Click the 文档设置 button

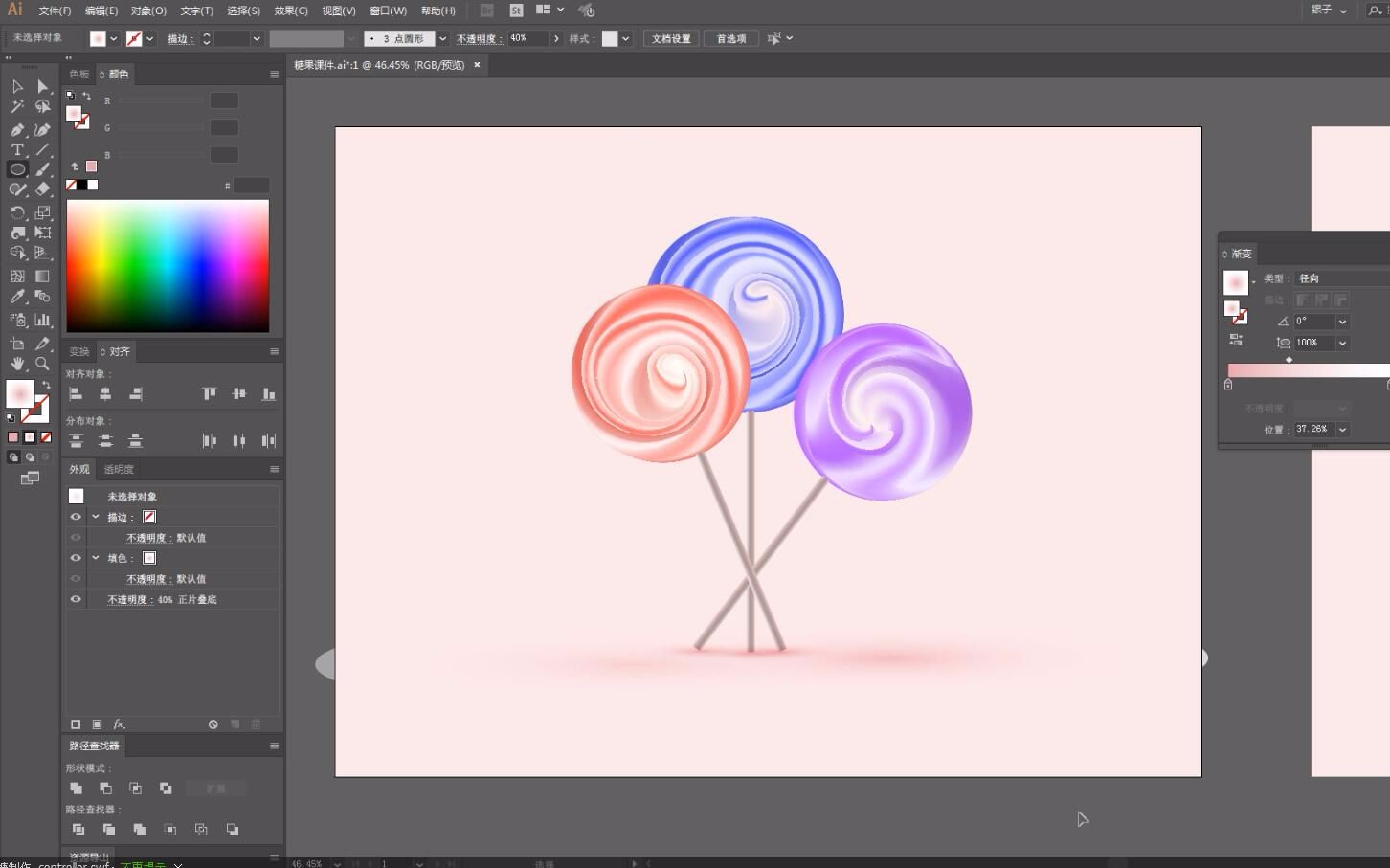pyautogui.click(x=670, y=38)
